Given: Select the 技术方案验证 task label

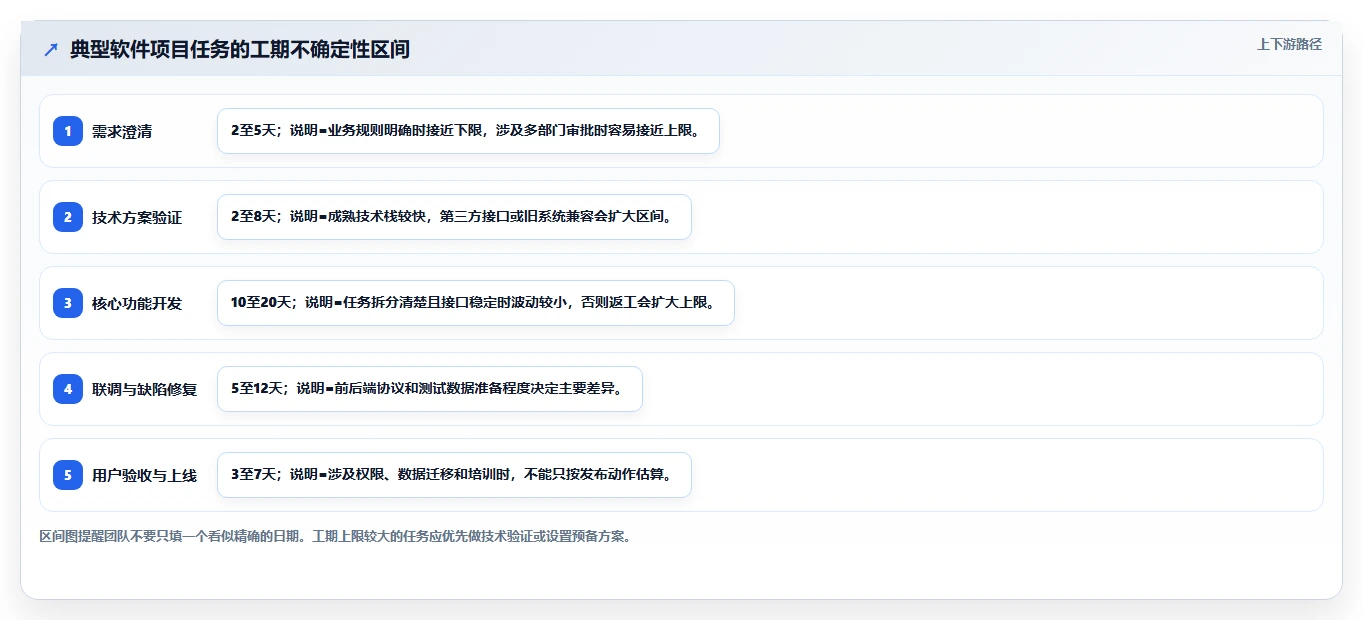Looking at the screenshot, I should [137, 217].
